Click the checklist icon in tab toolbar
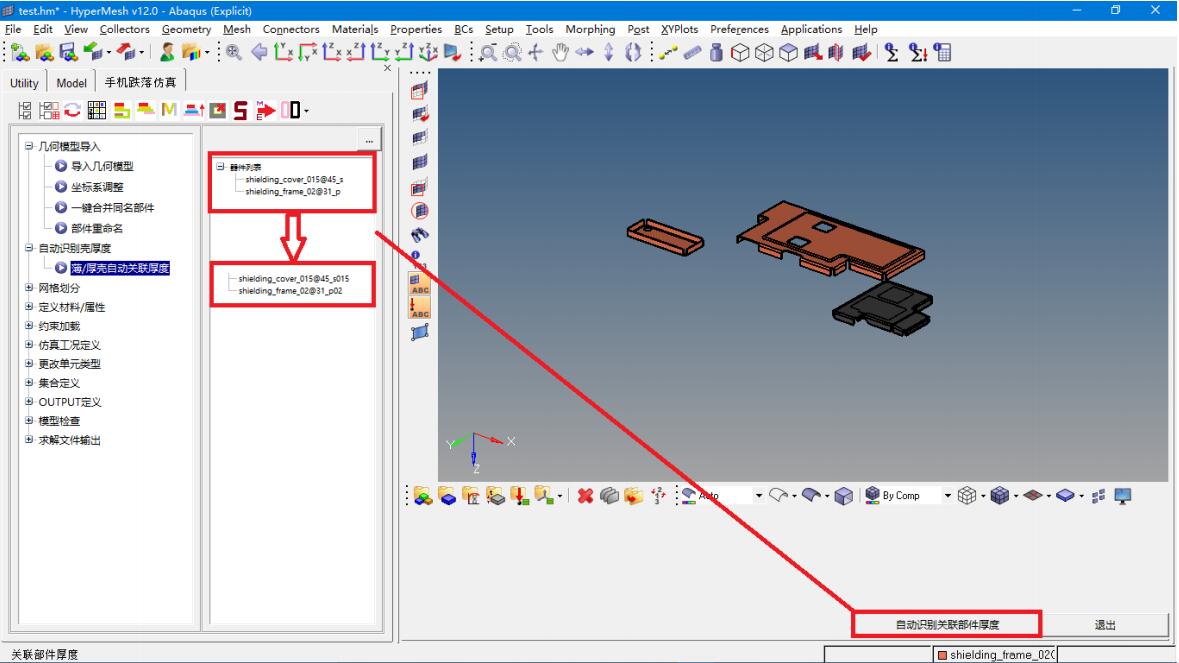 (x=24, y=110)
